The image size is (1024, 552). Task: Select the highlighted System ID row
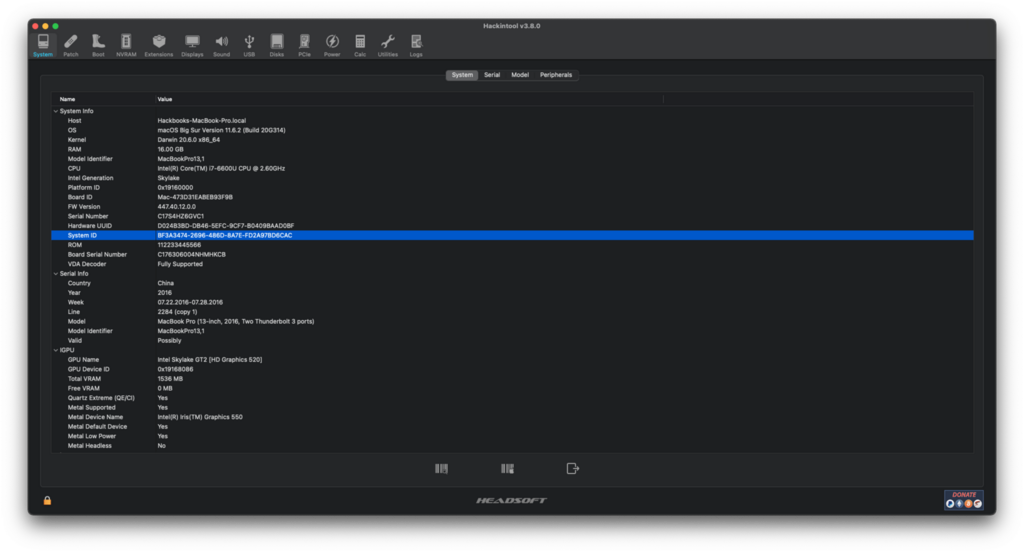click(513, 235)
